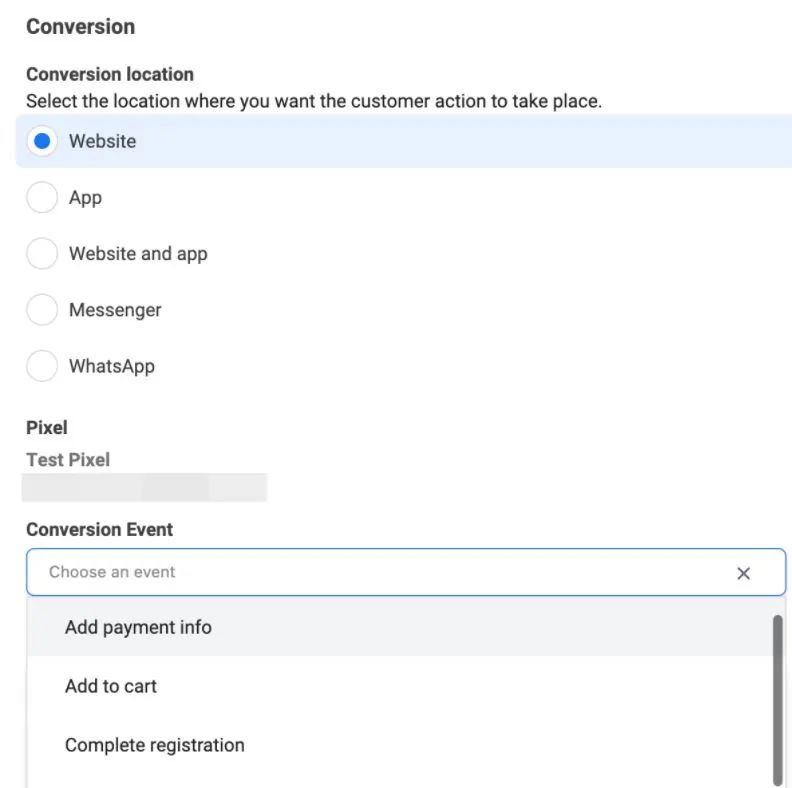The image size is (792, 788).
Task: Click the event dropdown list scrollbar
Action: [777, 698]
